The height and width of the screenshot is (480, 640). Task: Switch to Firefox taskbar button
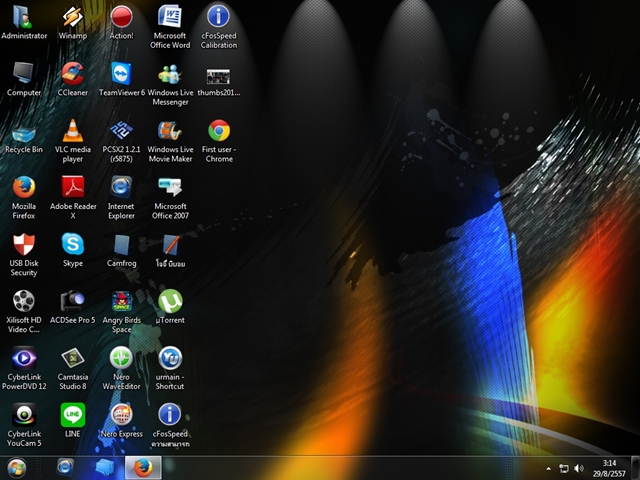143,468
